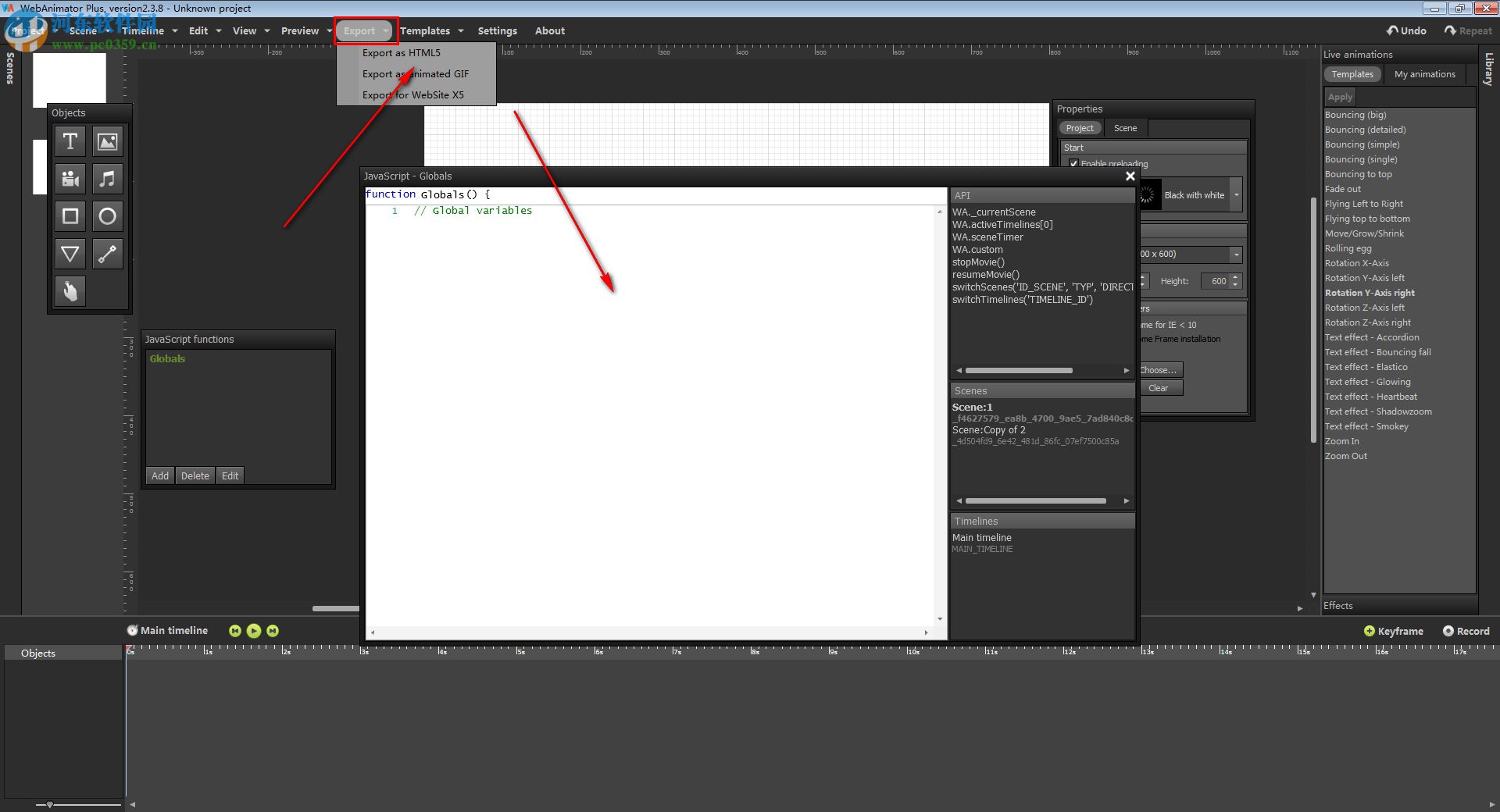1500x812 pixels.
Task: Select the Hand interaction tool
Action: (x=70, y=291)
